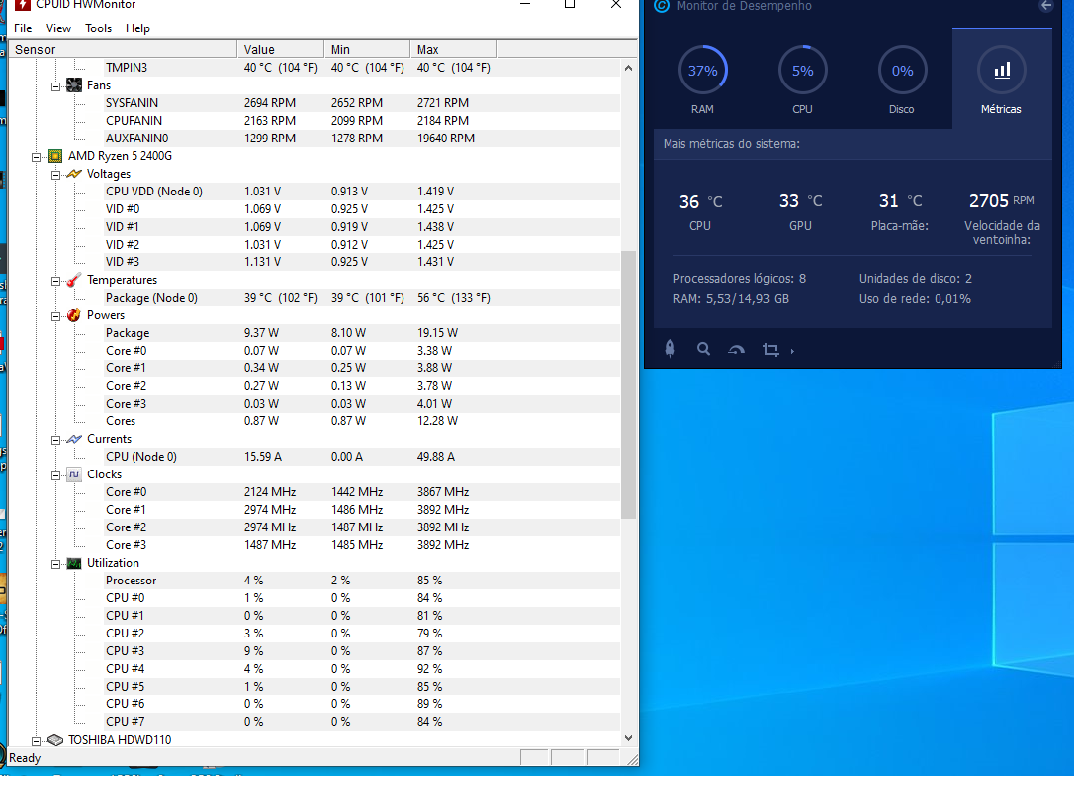Viewport: 1078px width, 790px height.
Task: Click the processor chip icon beside AMD Ryzen 5 2400G
Action: [55, 156]
